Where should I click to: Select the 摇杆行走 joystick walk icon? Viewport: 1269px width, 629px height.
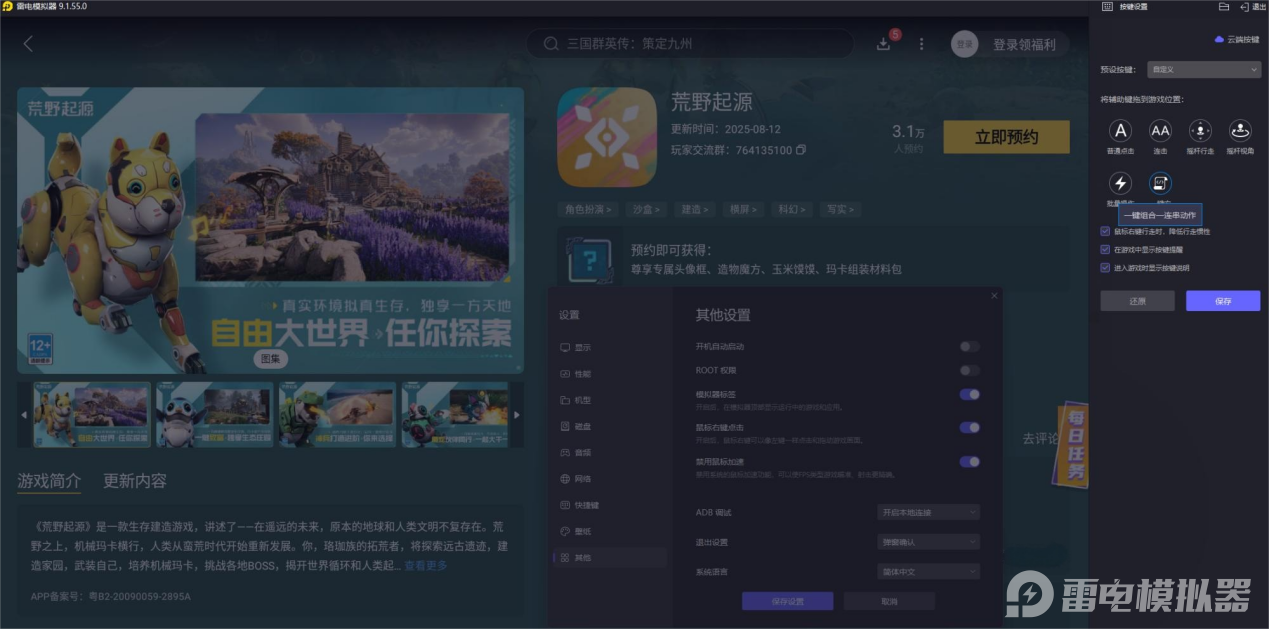click(1199, 131)
